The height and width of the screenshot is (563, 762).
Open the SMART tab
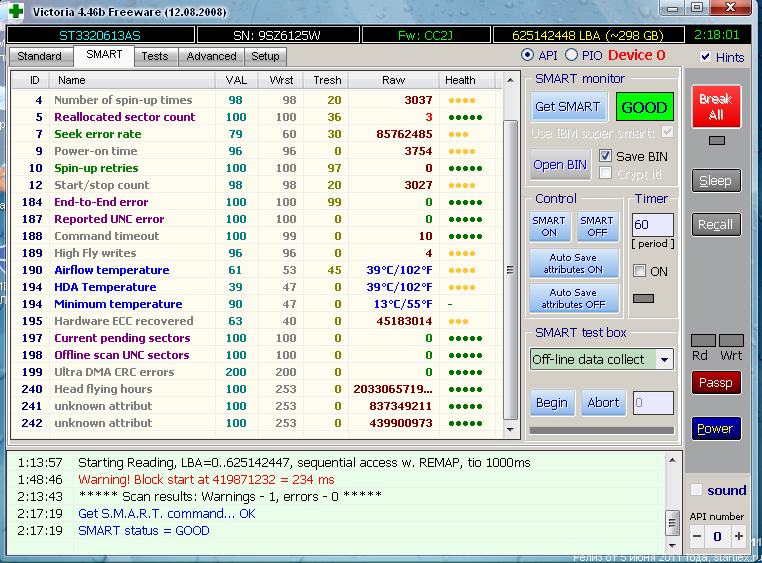[104, 55]
